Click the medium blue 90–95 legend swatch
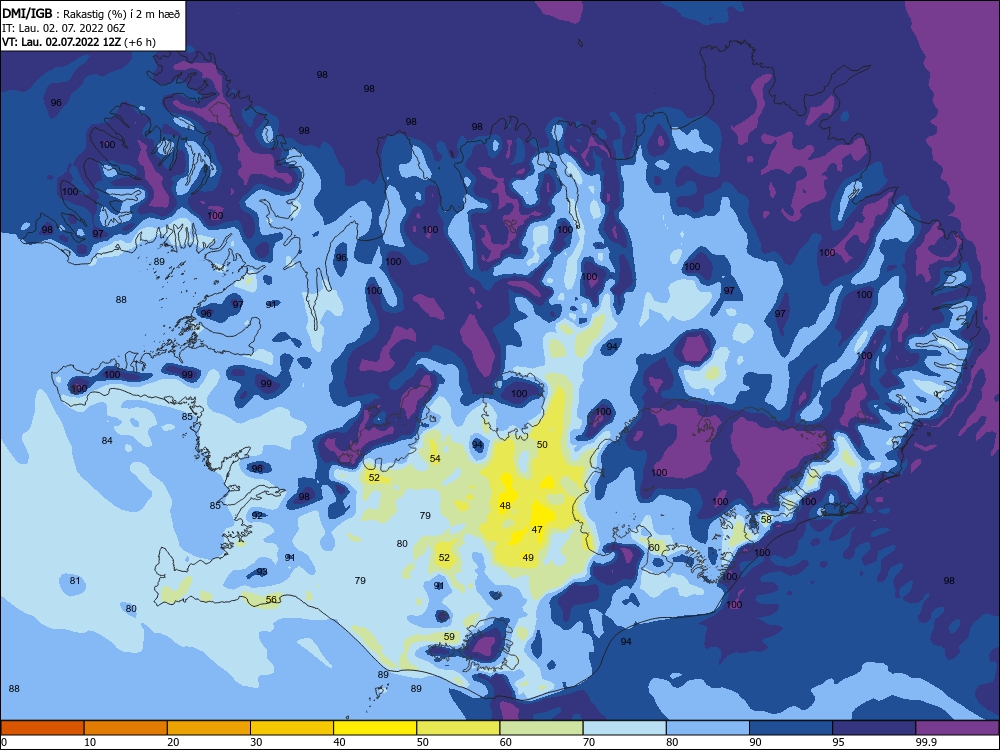The height and width of the screenshot is (750, 1000). click(791, 728)
